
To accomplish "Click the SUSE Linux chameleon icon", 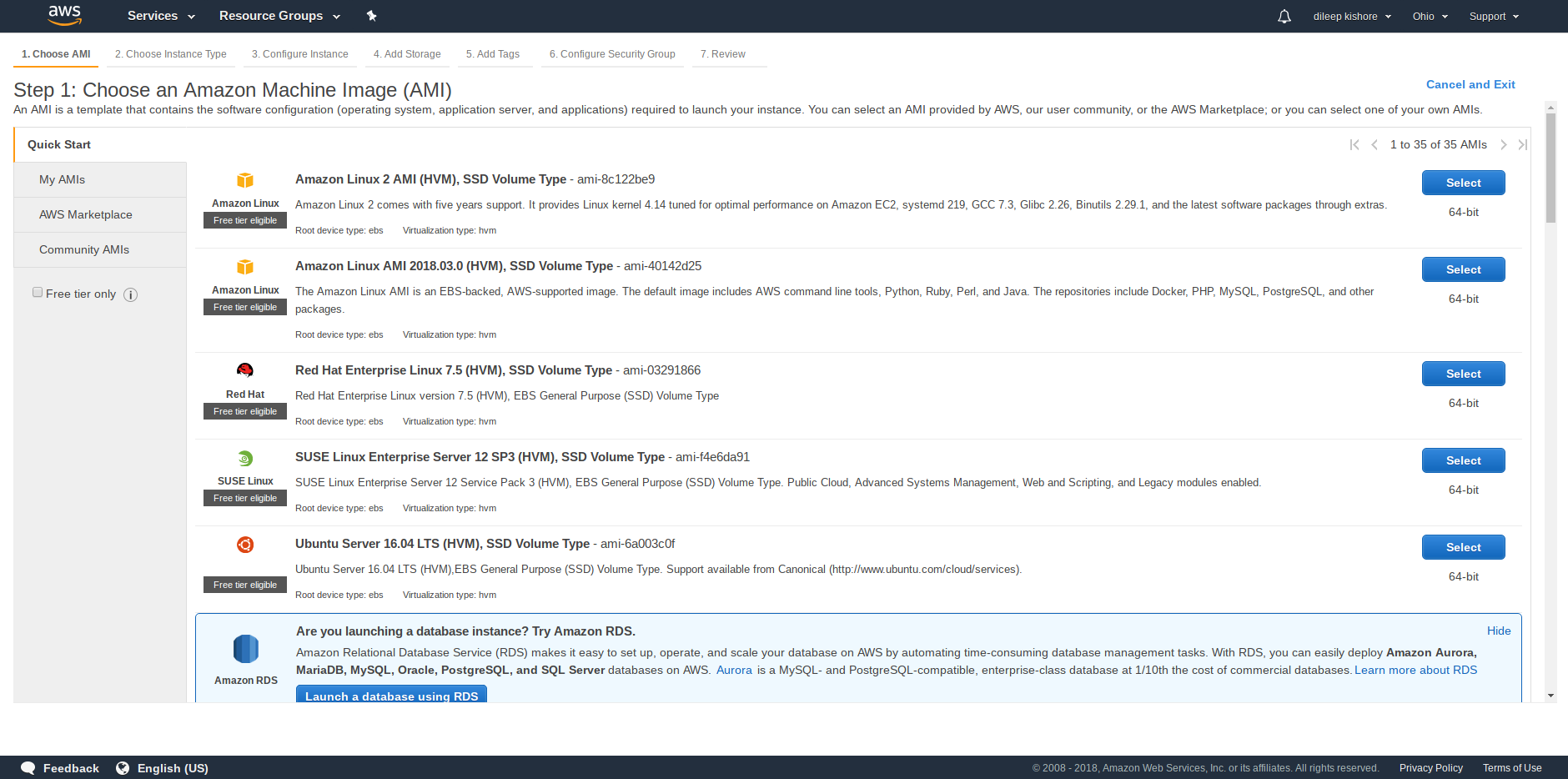I will [245, 458].
